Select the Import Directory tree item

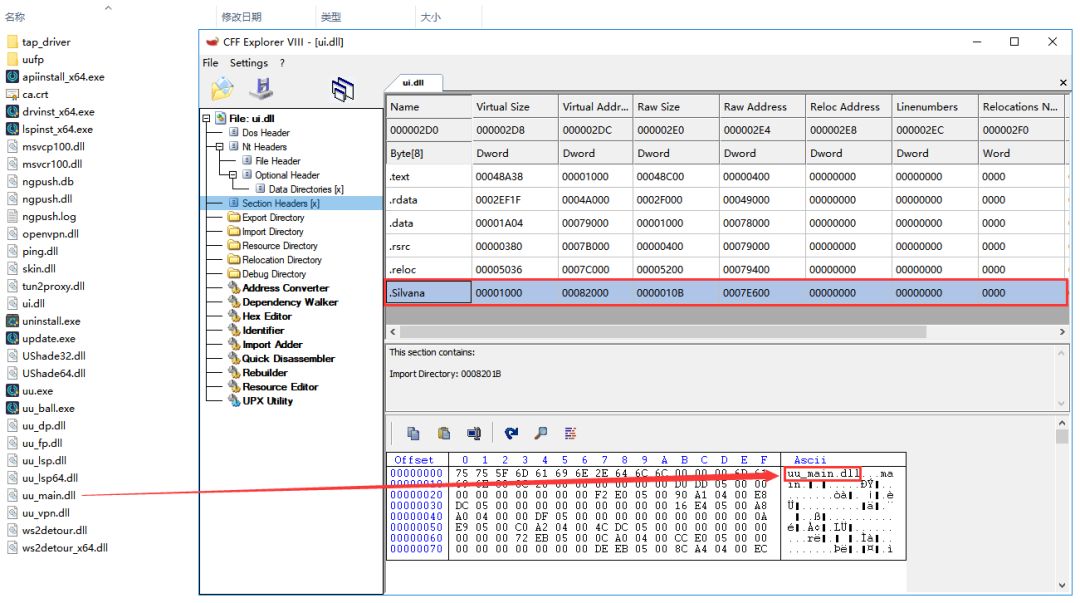pos(272,231)
